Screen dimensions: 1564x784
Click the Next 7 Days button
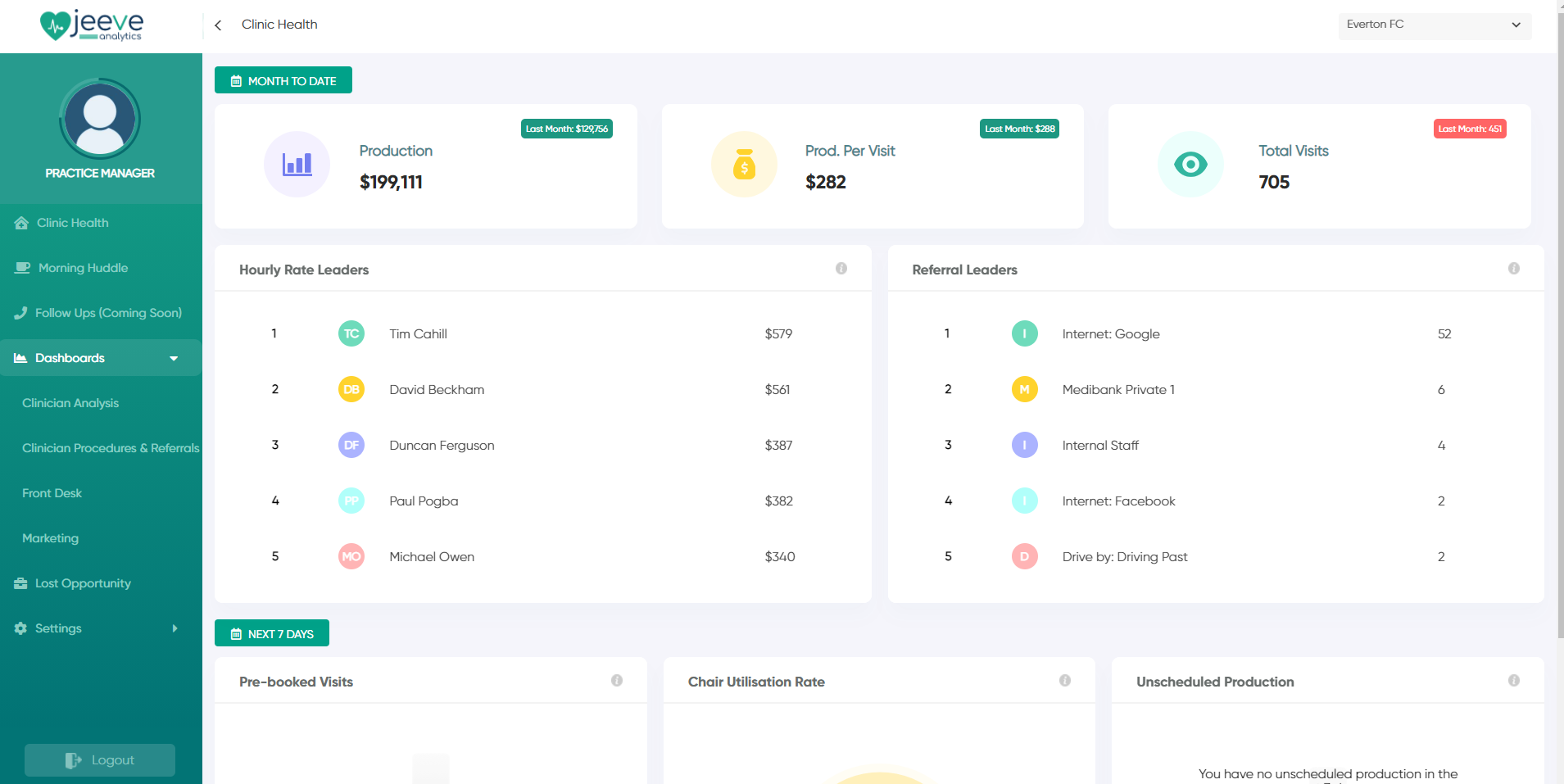272,633
